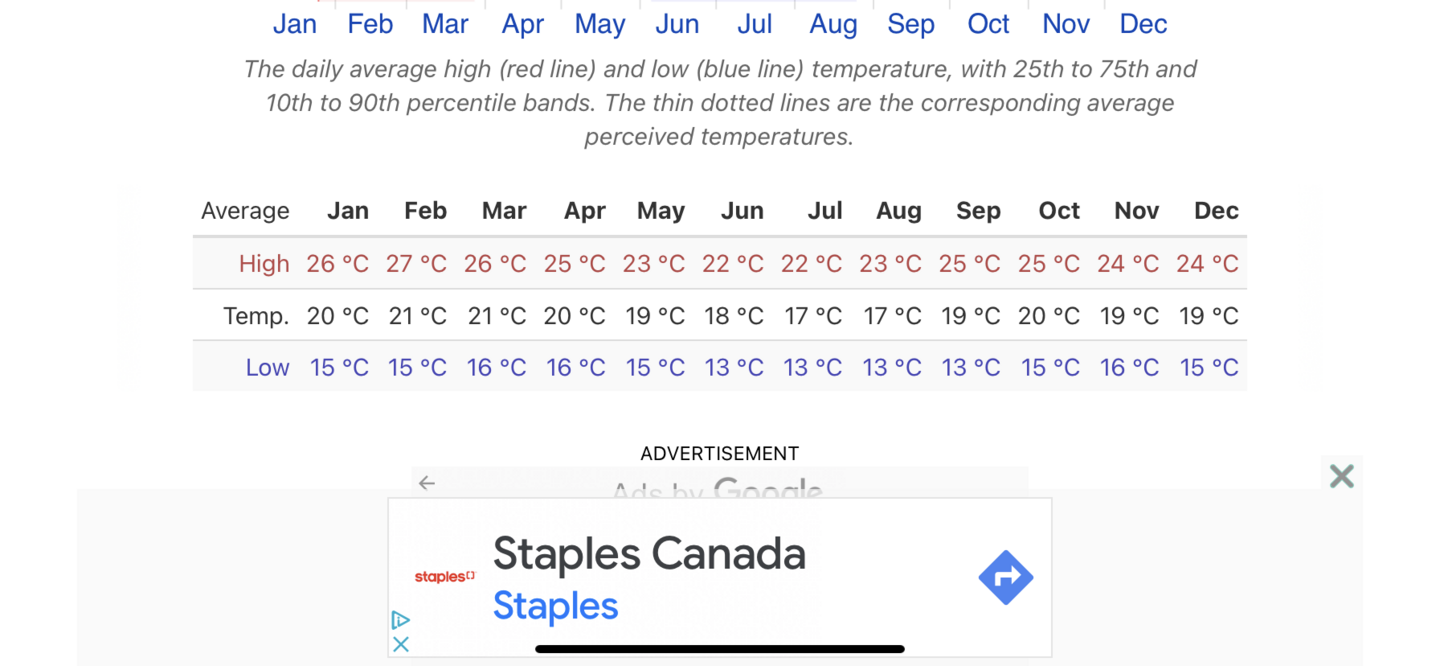Close the ad overlay with gray X

1341,476
